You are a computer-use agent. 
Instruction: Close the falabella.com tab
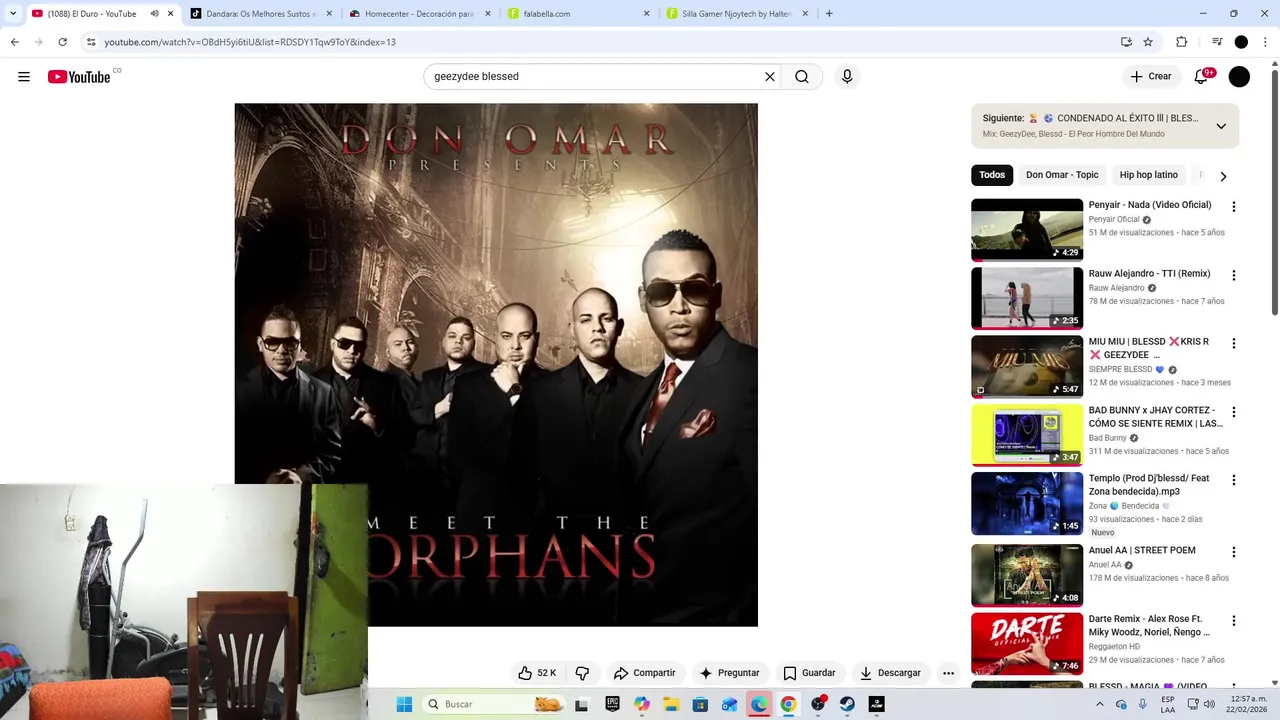coord(646,14)
